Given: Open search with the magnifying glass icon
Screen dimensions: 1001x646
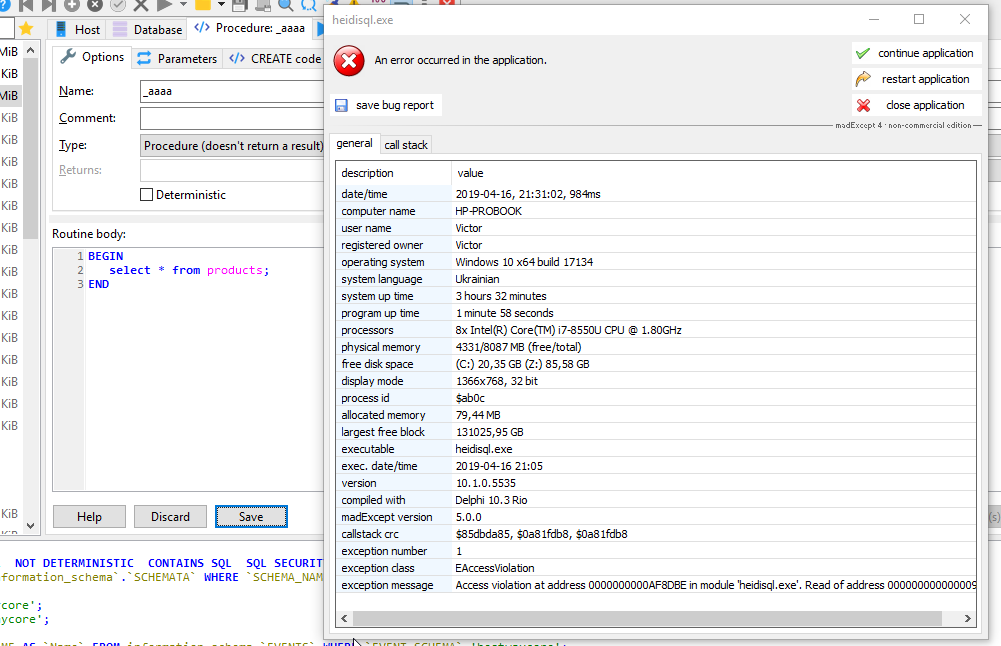Looking at the screenshot, I should pos(286,8).
